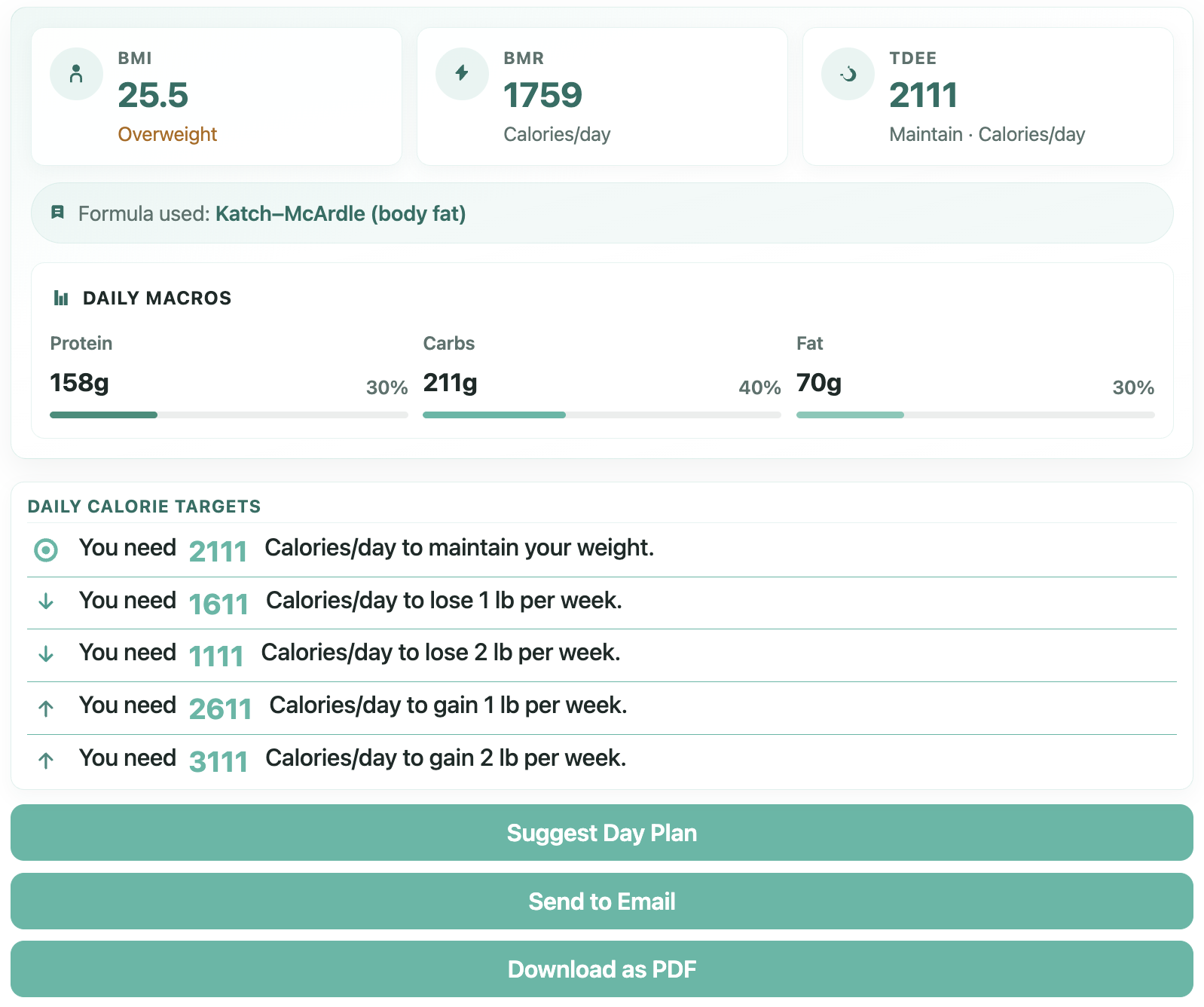Click the Protein progress bar
The height and width of the screenshot is (1007, 1204).
pyautogui.click(x=229, y=415)
